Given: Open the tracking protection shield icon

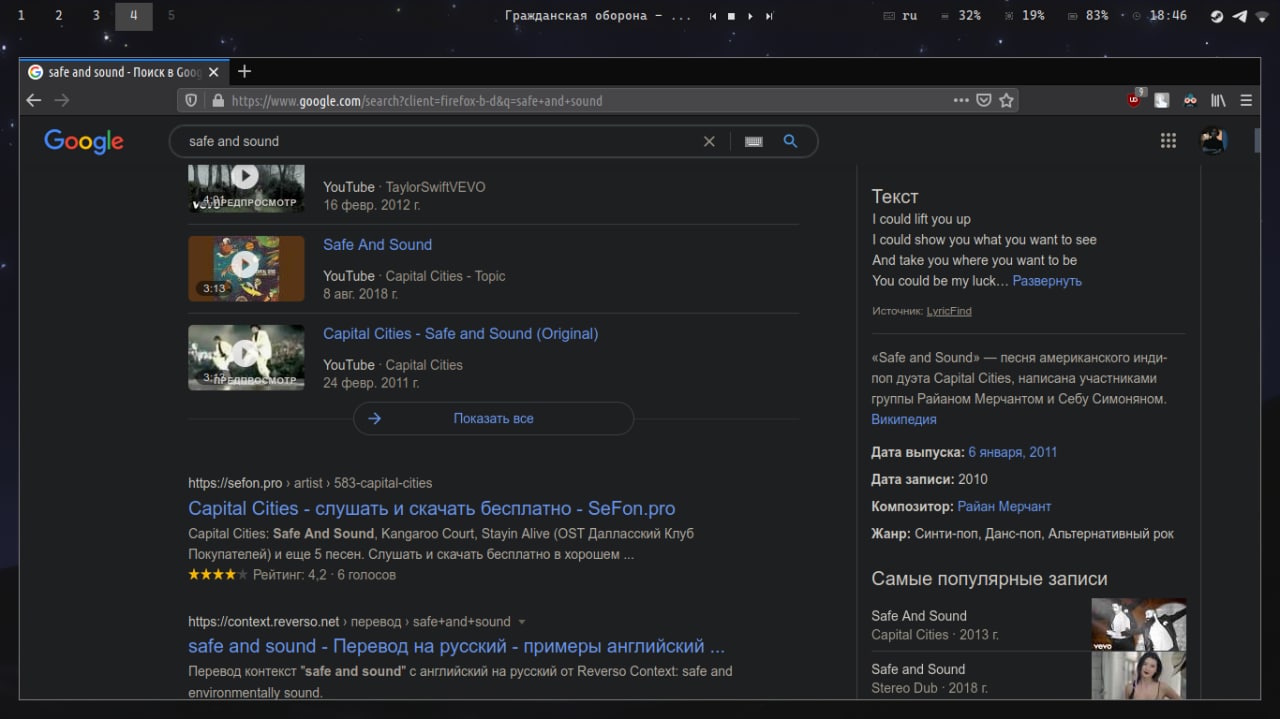Looking at the screenshot, I should tap(192, 100).
